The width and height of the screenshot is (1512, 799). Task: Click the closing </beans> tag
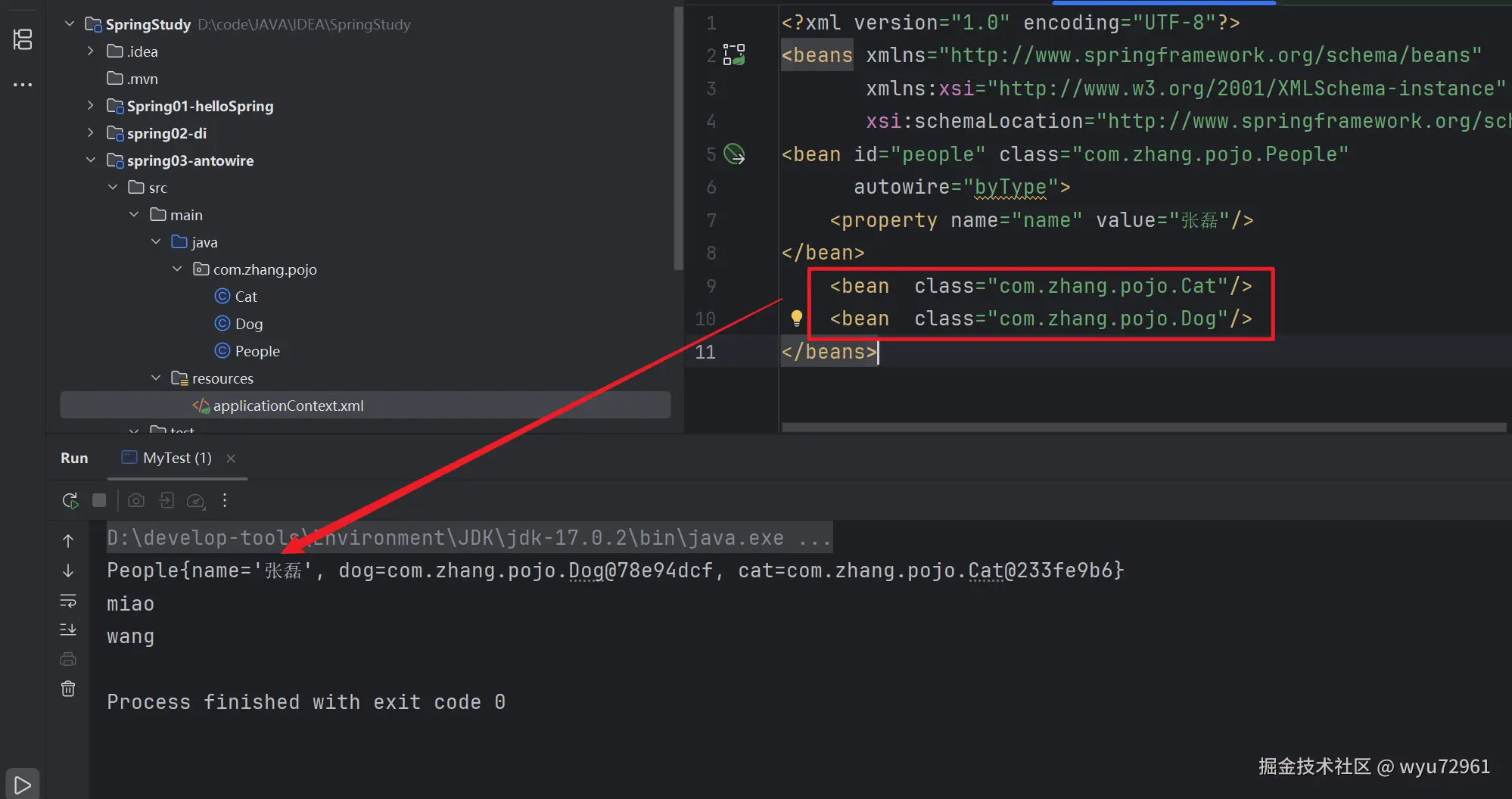click(x=829, y=352)
